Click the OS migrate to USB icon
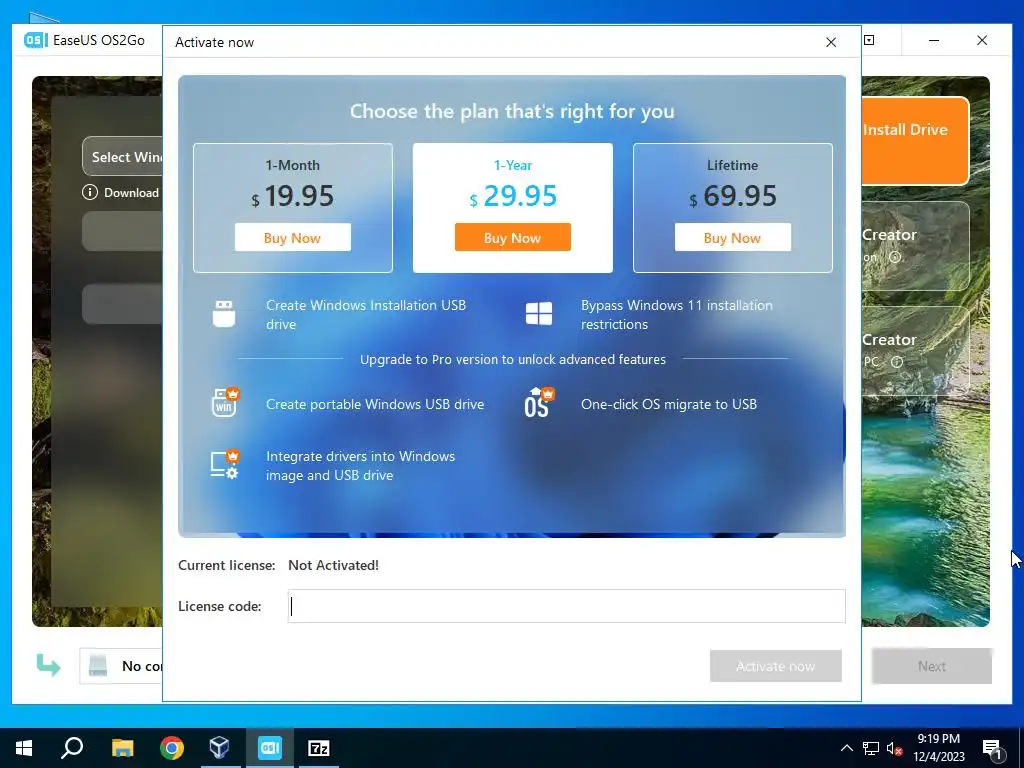Viewport: 1024px width, 768px height. coord(539,402)
